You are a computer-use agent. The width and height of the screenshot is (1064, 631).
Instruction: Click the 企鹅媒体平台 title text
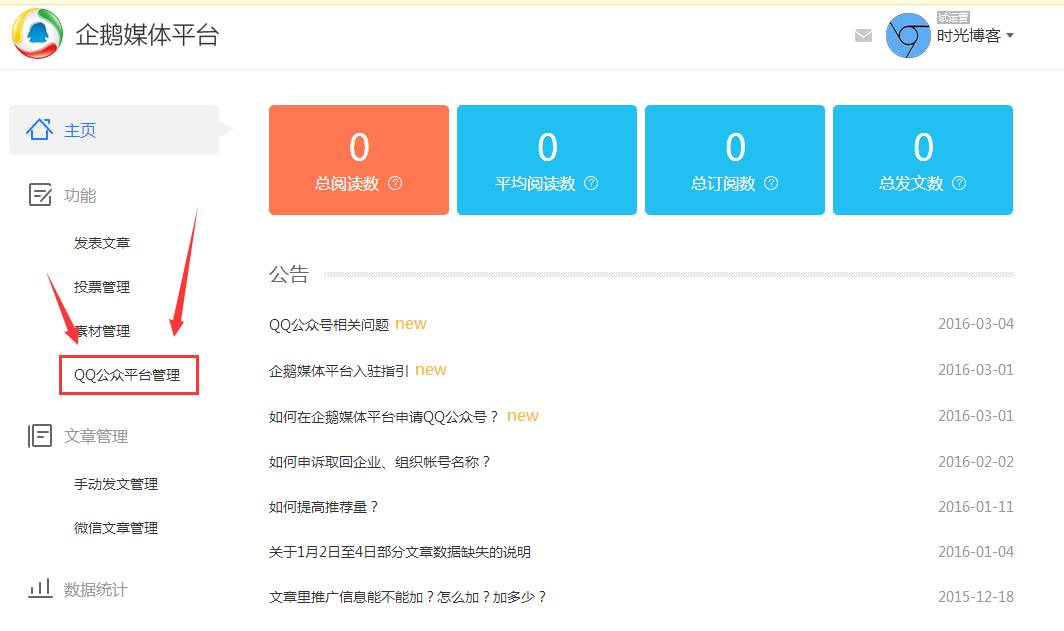tap(147, 35)
